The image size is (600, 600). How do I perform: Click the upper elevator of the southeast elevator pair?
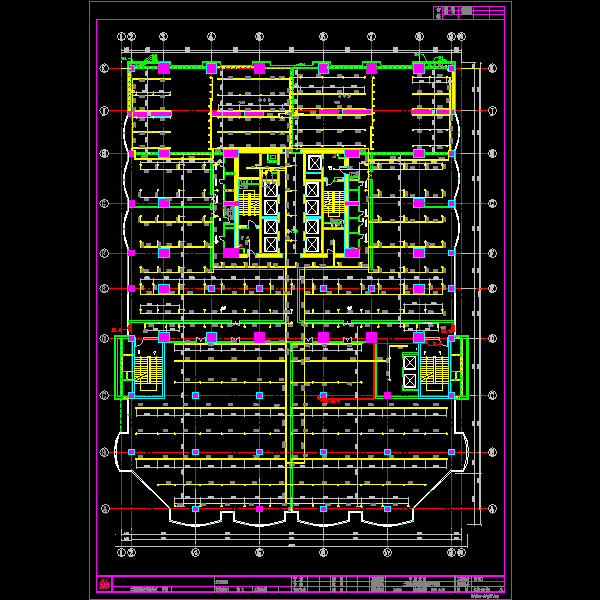click(410, 362)
